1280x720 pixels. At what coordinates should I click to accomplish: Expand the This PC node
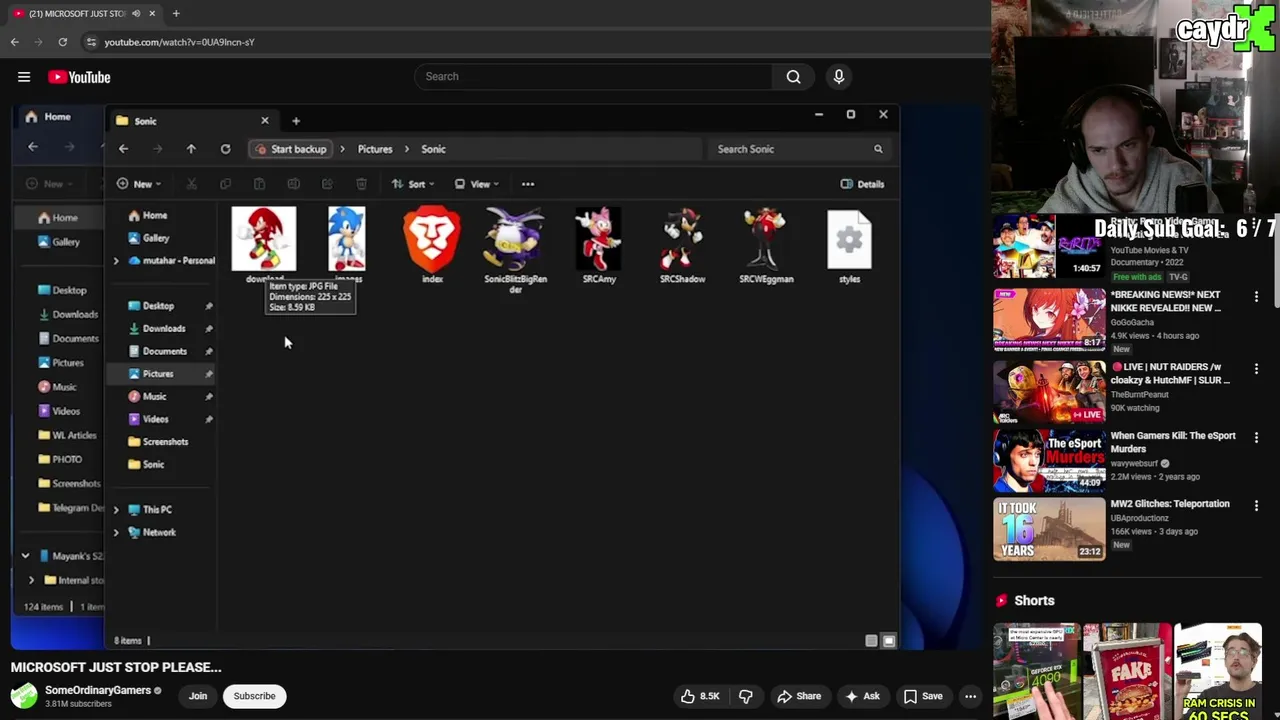[x=116, y=510]
